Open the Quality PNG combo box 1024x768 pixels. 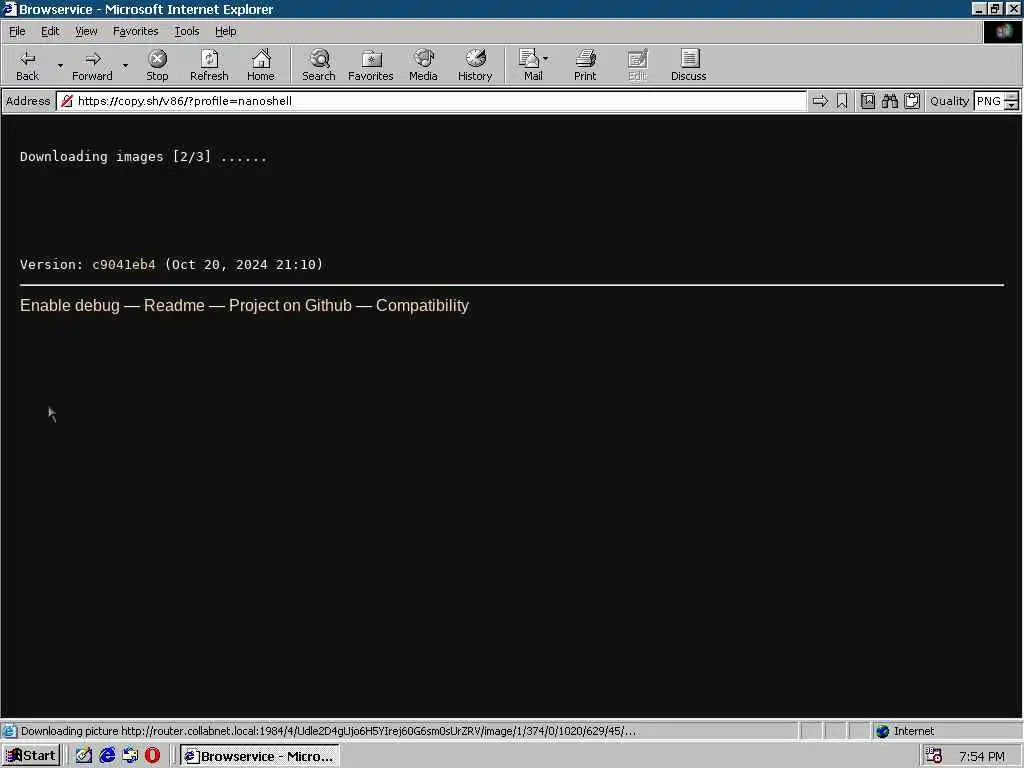996,101
